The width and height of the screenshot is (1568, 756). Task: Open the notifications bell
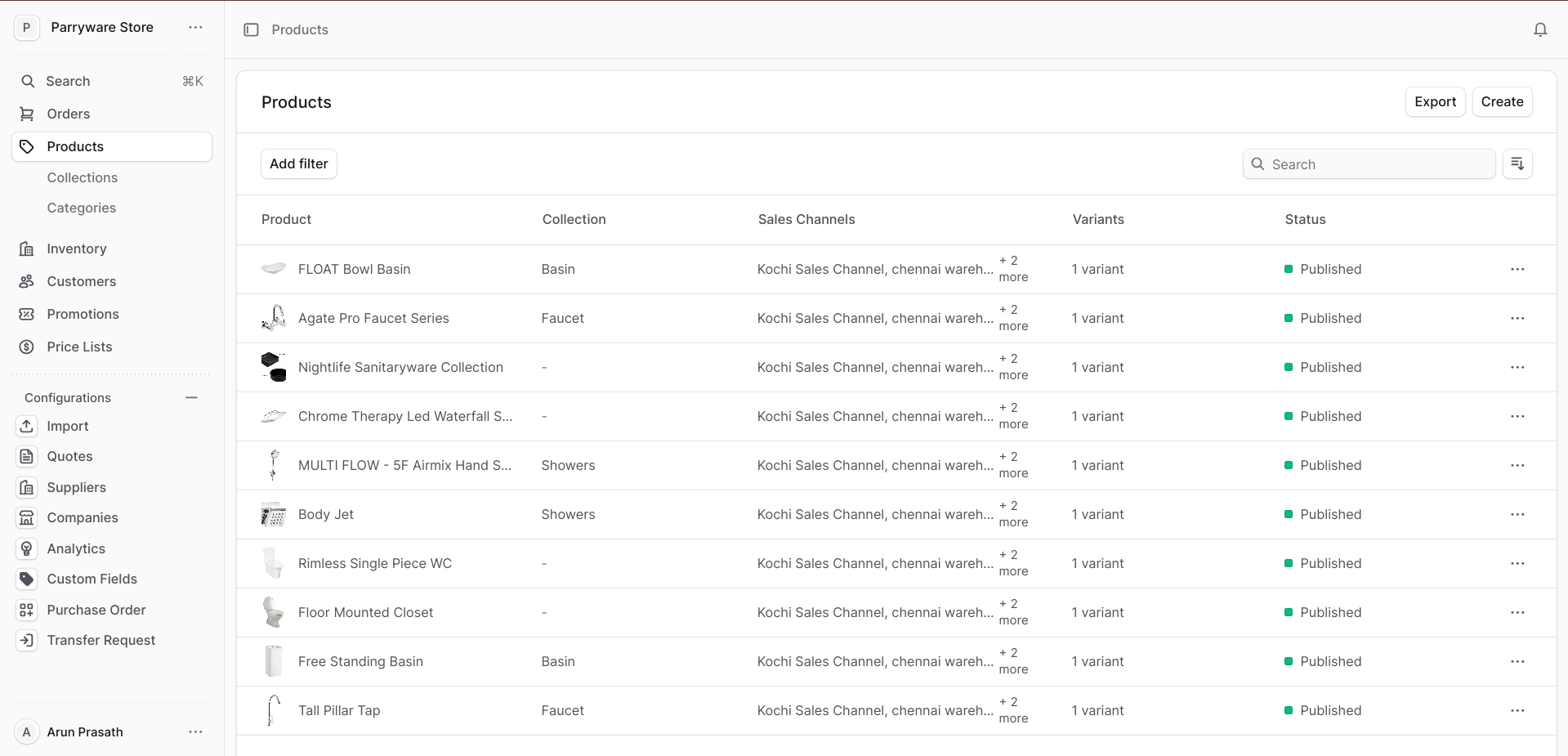click(x=1539, y=30)
